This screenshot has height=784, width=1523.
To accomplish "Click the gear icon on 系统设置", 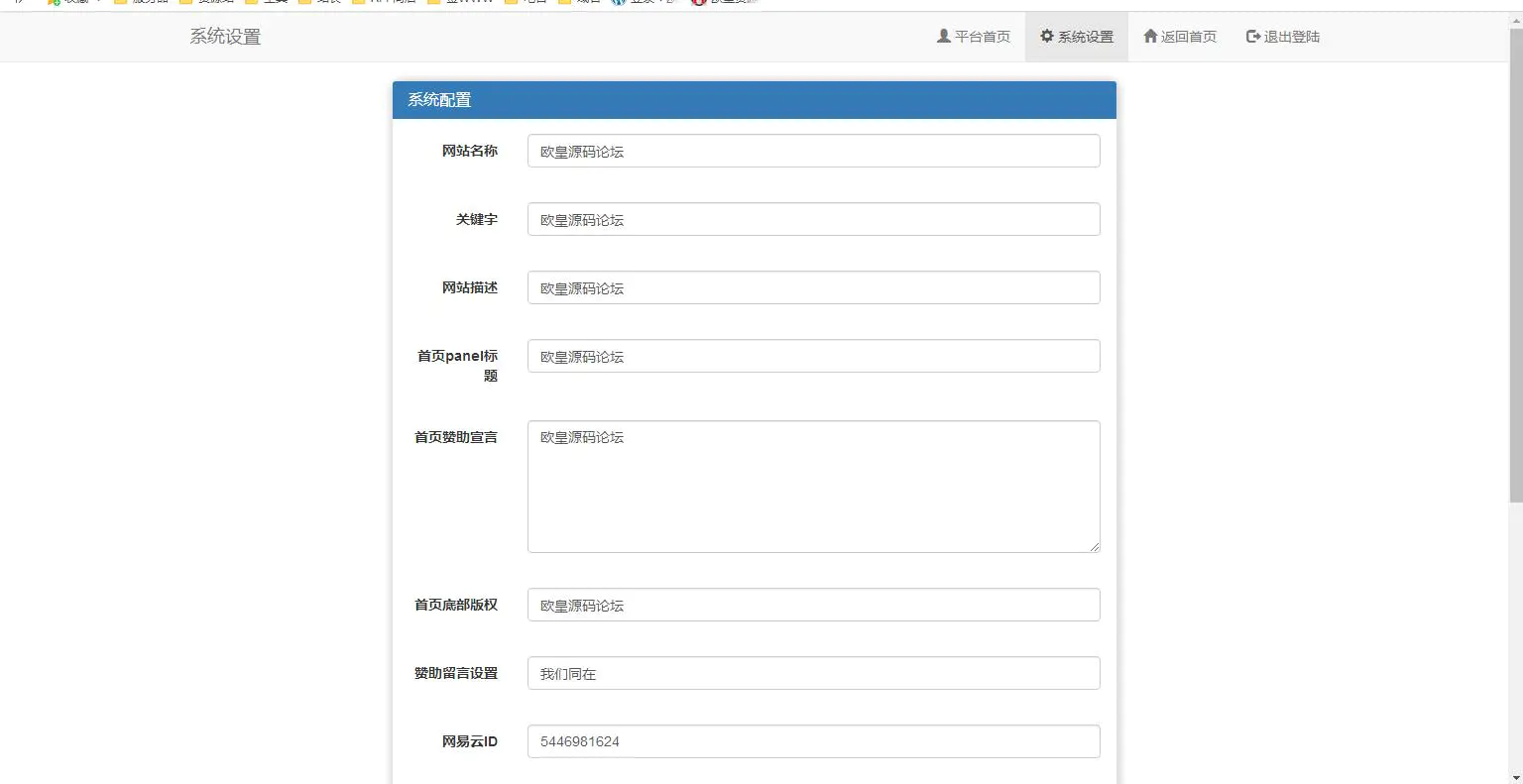I will tap(1045, 36).
